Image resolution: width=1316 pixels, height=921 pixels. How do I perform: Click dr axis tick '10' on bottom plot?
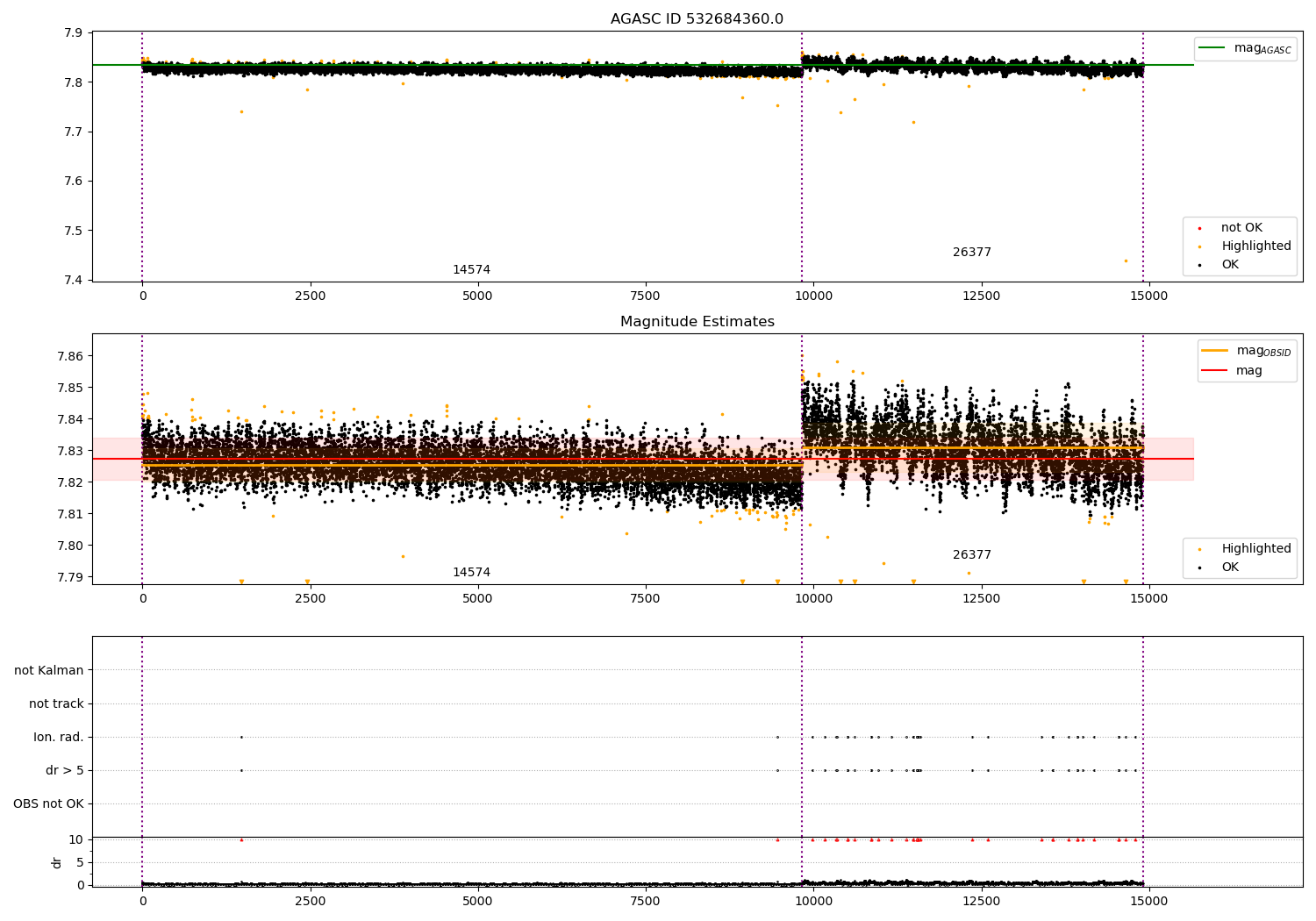76,839
